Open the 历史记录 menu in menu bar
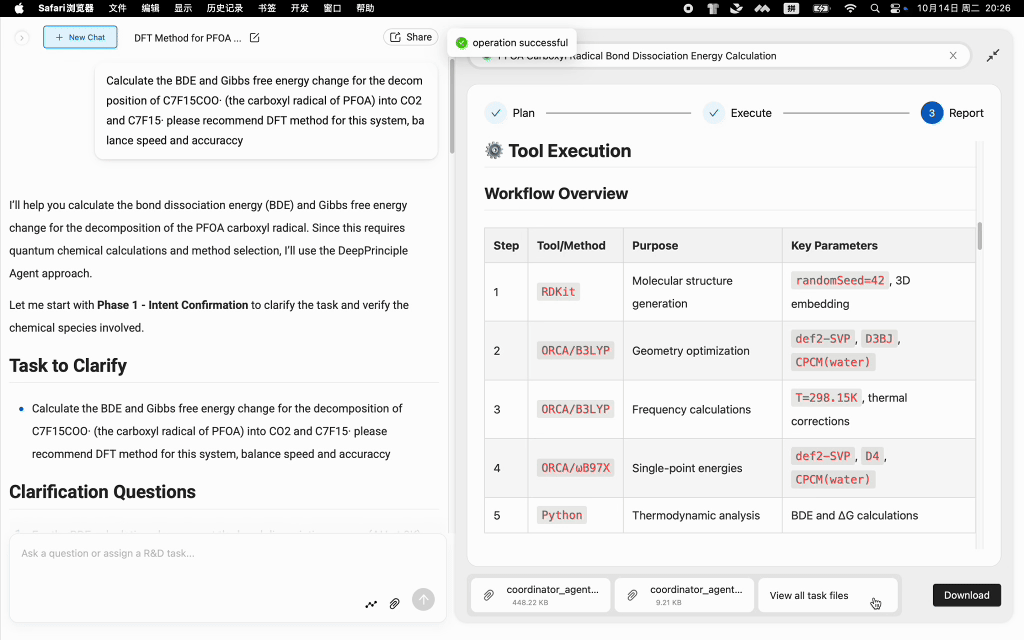Screen dimensions: 1024x640 tap(224, 8)
